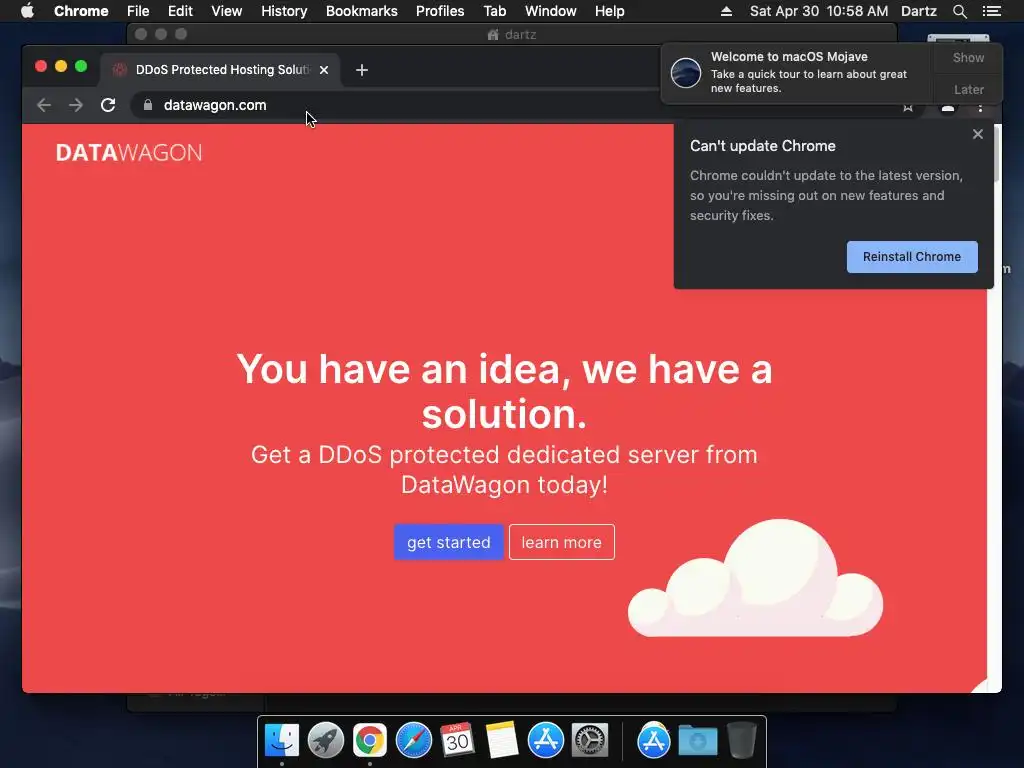Open Spotlight search in the menu bar
The image size is (1024, 768).
(x=959, y=11)
